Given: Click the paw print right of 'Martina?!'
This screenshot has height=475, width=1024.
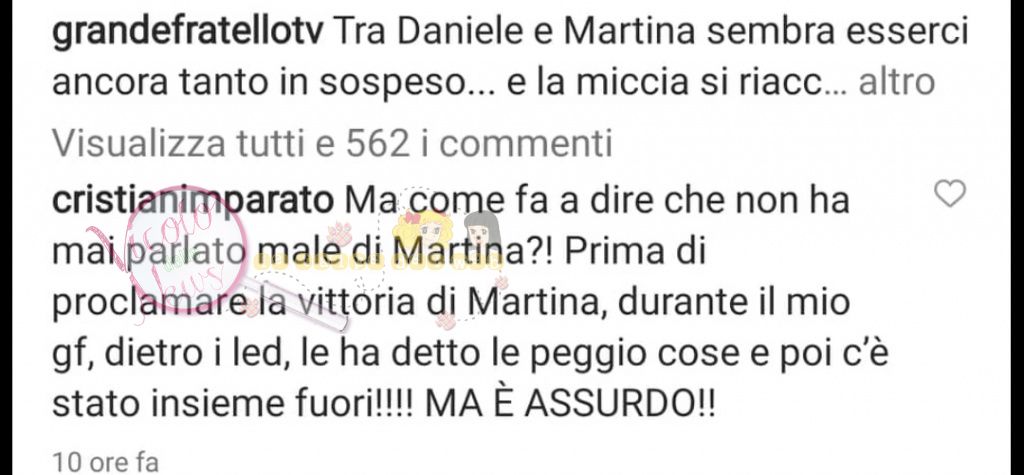Looking at the screenshot, I should coord(501,283).
